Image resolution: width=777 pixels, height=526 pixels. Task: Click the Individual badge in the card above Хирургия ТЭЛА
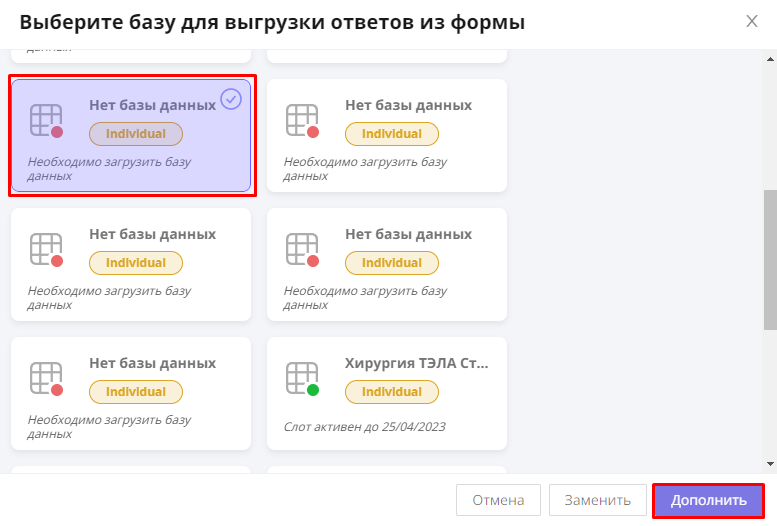391,263
